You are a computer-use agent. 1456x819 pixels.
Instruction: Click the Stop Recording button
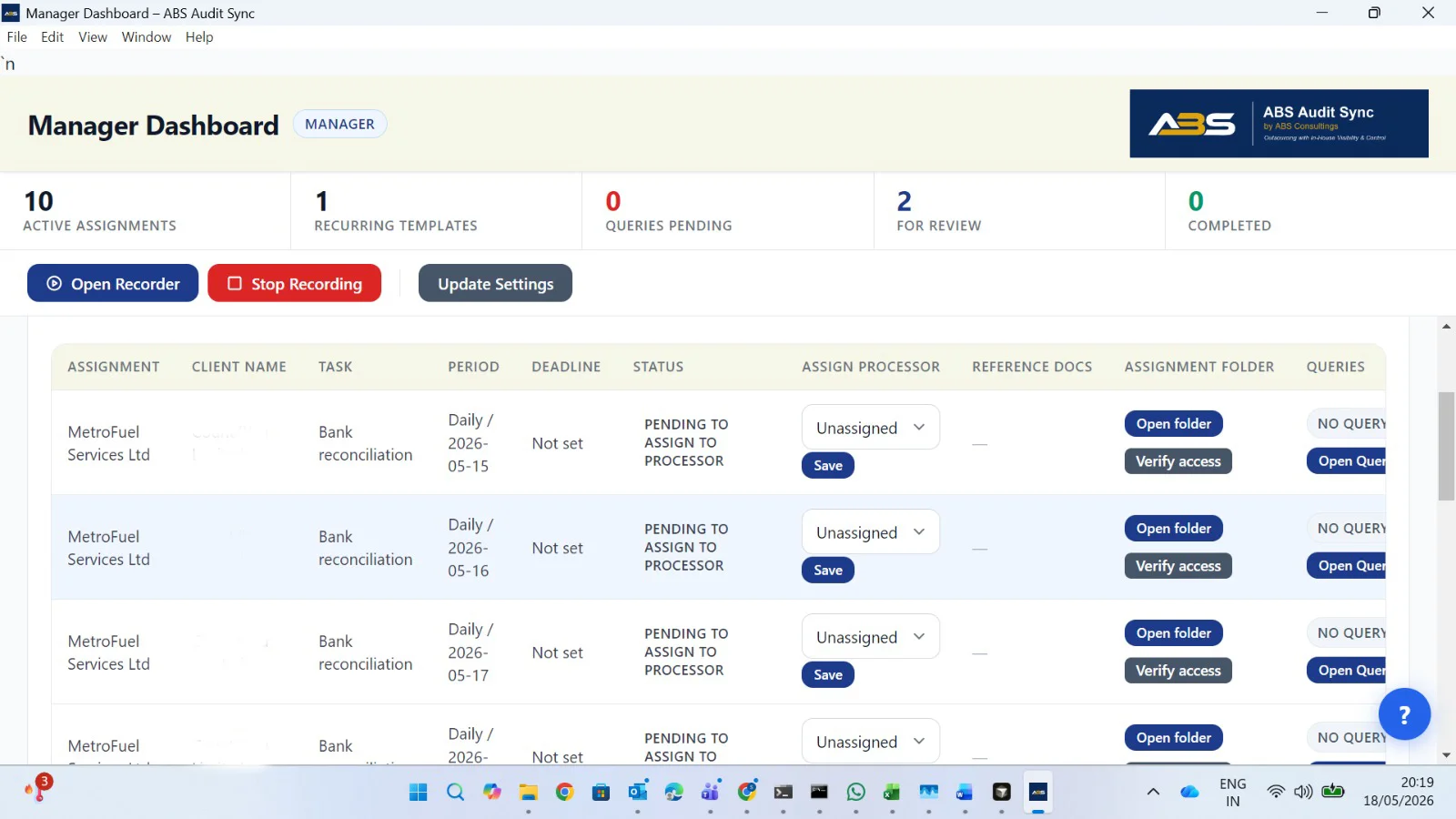(x=295, y=283)
